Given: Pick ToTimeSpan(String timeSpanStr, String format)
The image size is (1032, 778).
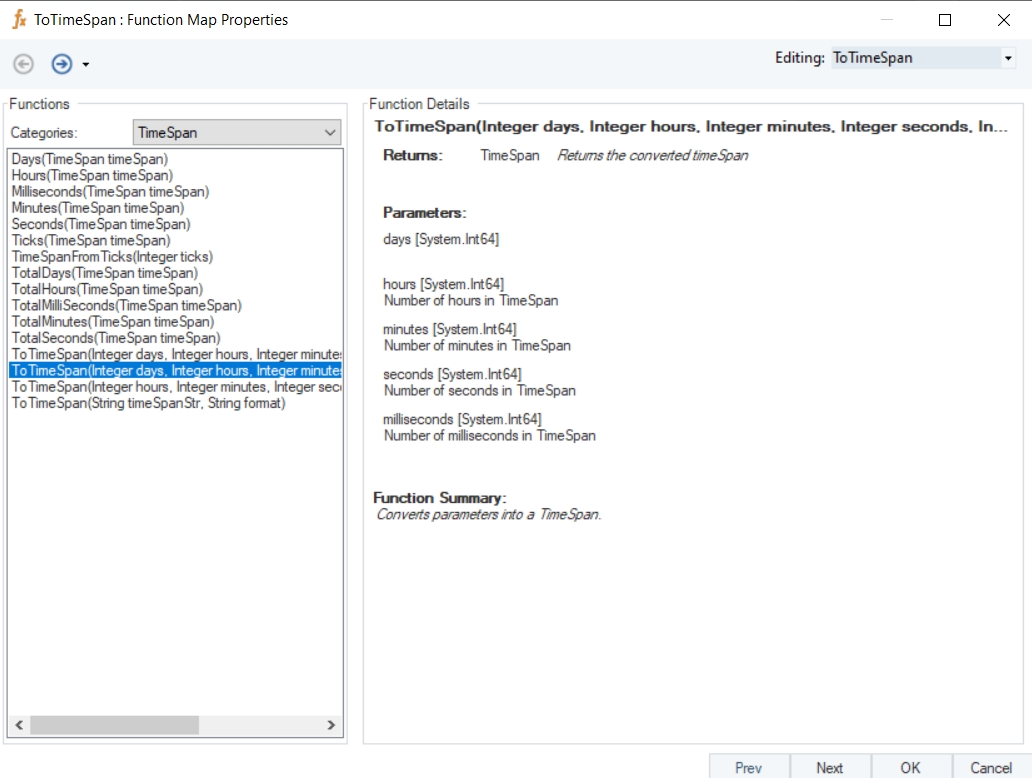Looking at the screenshot, I should [x=148, y=403].
